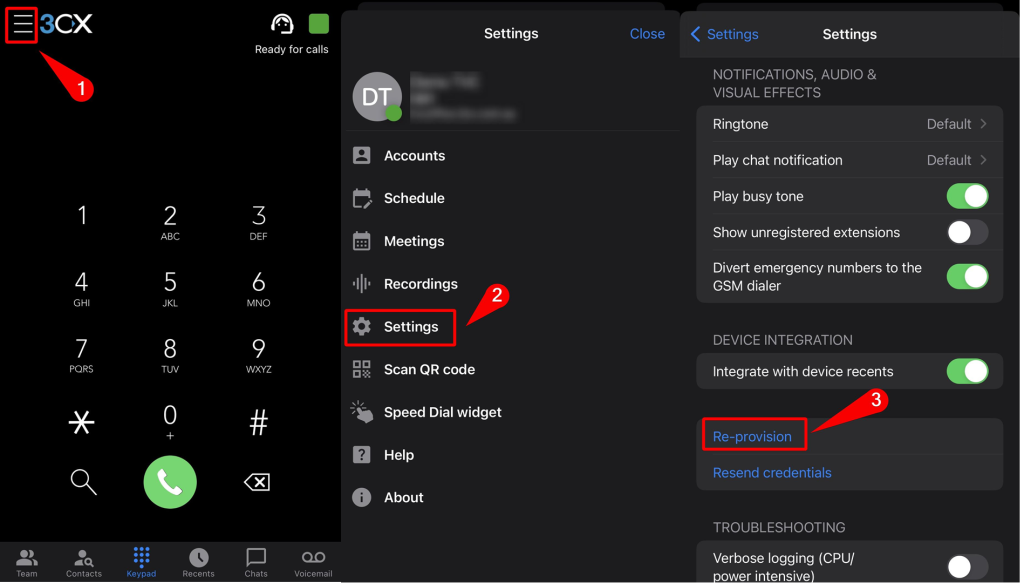The height and width of the screenshot is (583, 1024).
Task: Tap Resend credentials link
Action: point(772,472)
